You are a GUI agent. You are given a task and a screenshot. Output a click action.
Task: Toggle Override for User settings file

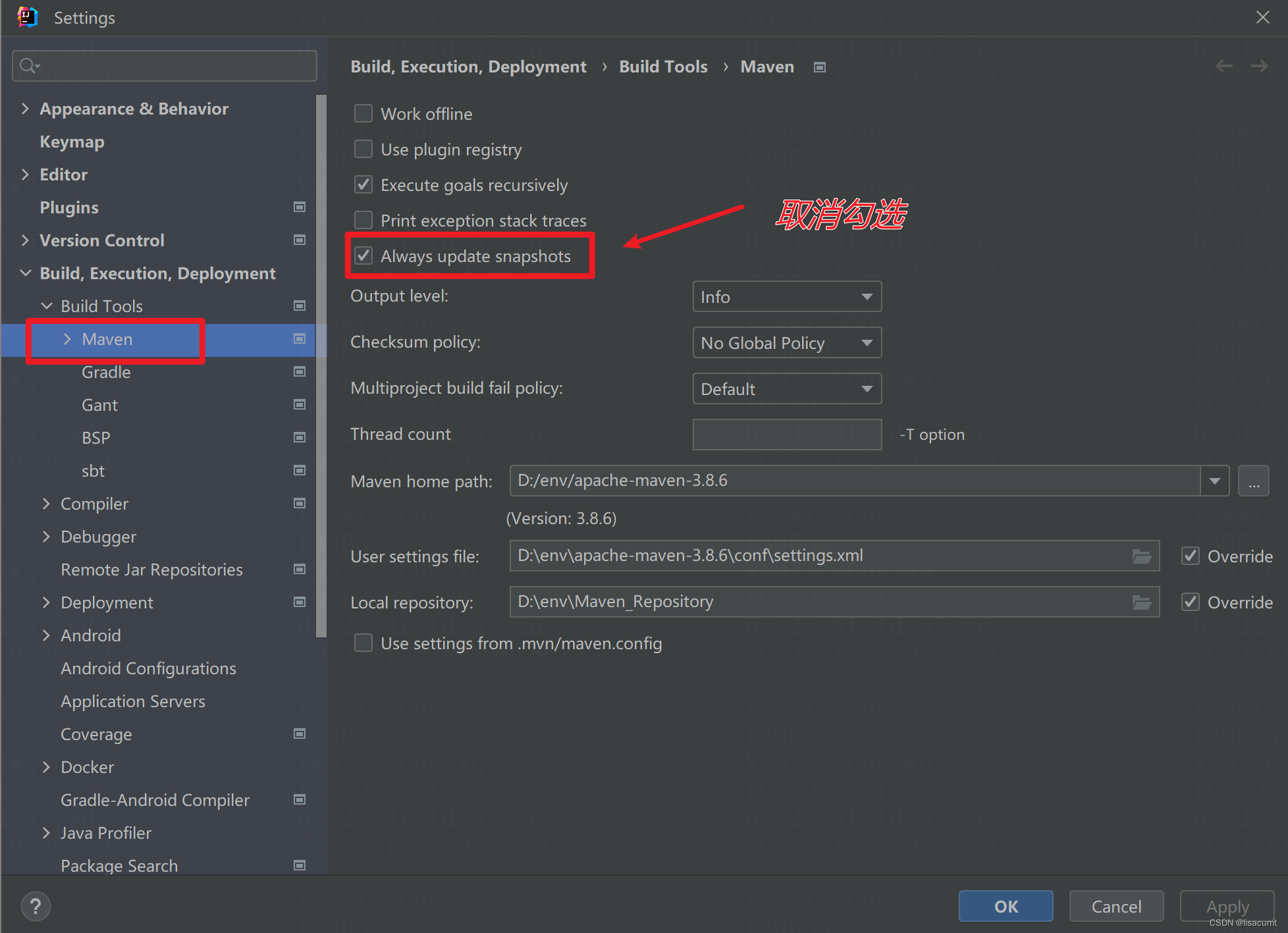tap(1191, 556)
